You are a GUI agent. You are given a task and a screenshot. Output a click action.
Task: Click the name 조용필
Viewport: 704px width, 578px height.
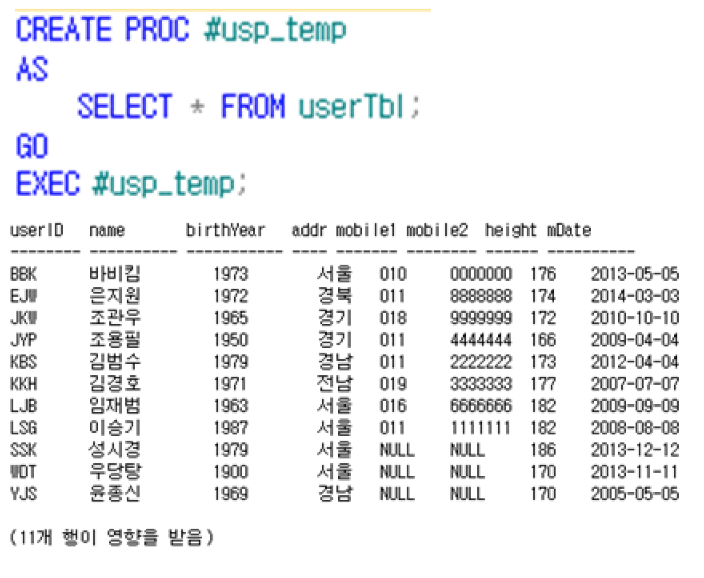coord(115,340)
